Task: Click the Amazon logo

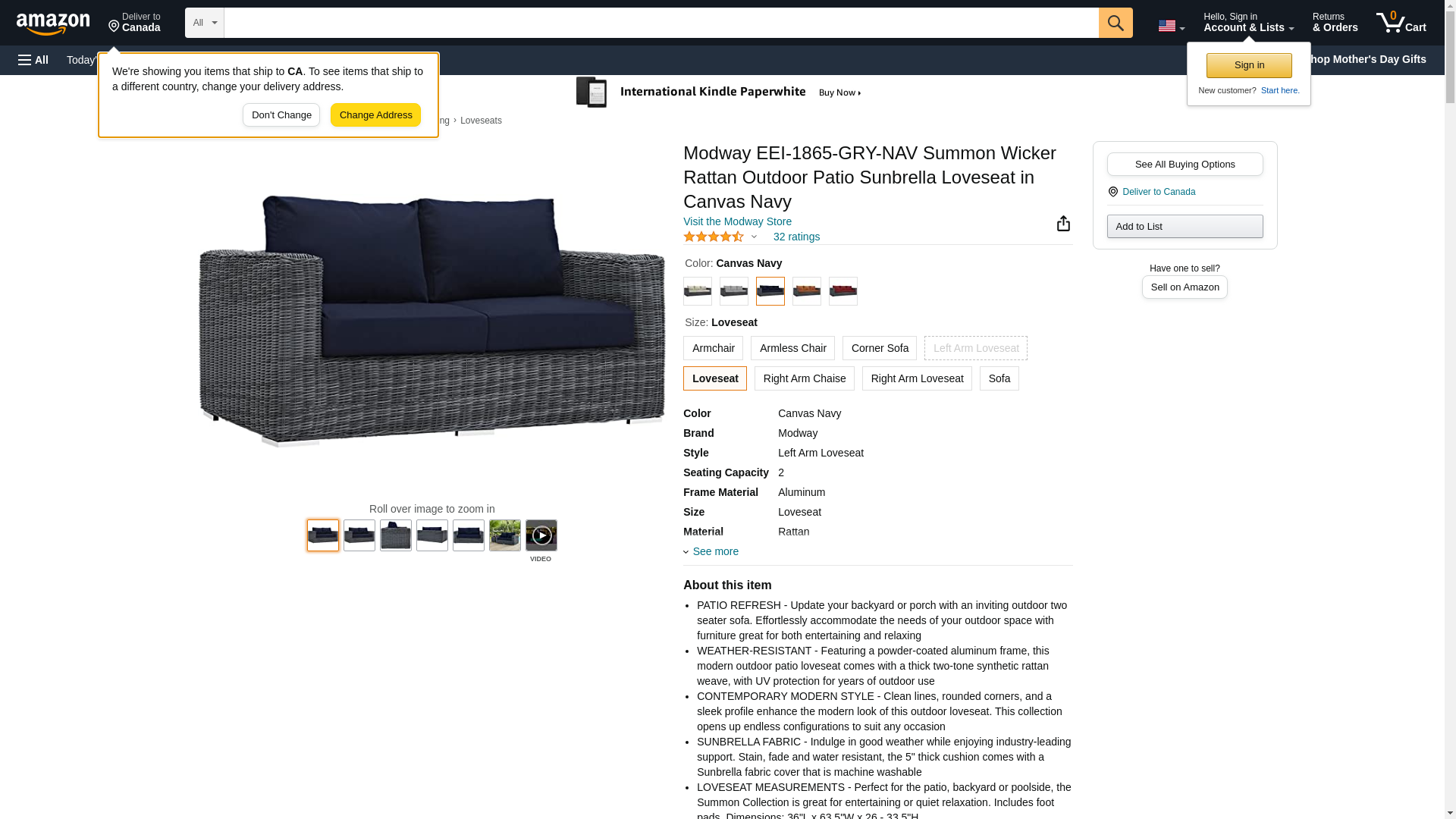Action: coord(53,24)
